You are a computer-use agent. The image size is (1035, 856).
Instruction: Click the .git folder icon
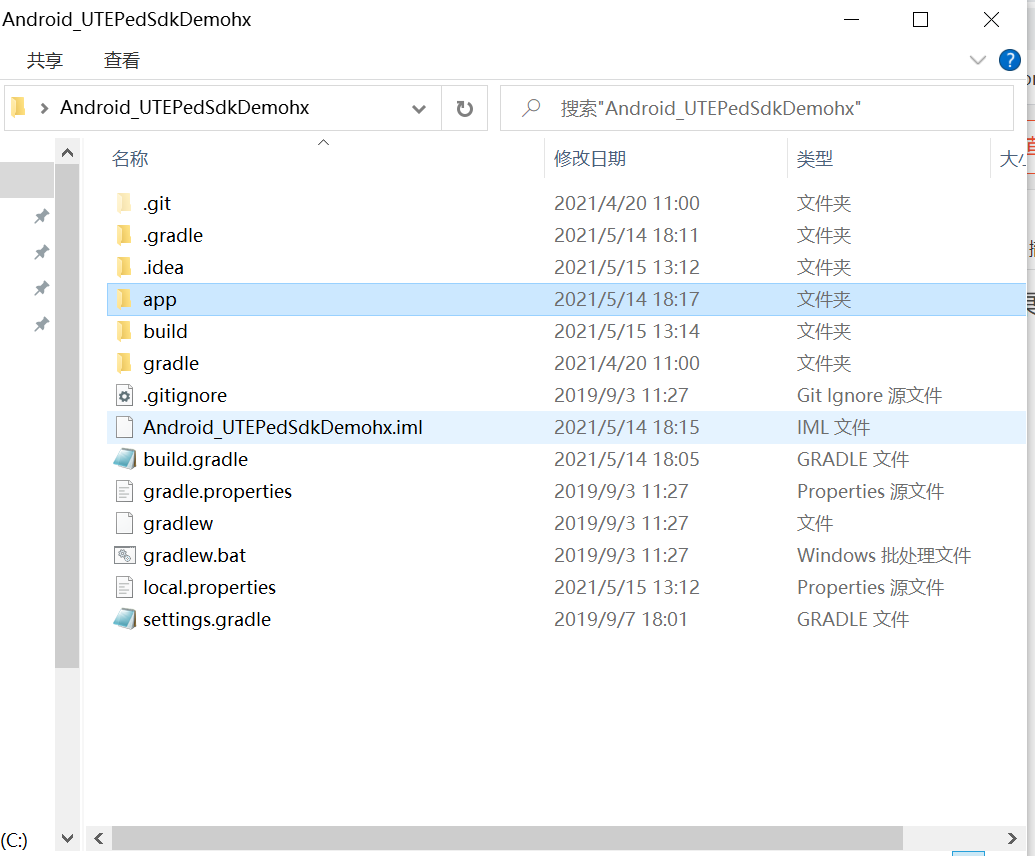tap(124, 203)
